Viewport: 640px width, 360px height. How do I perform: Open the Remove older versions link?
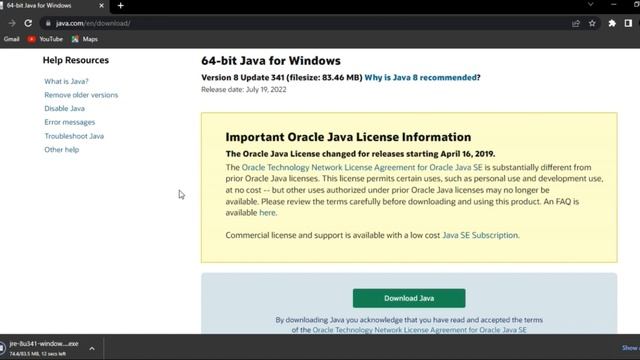[81, 95]
